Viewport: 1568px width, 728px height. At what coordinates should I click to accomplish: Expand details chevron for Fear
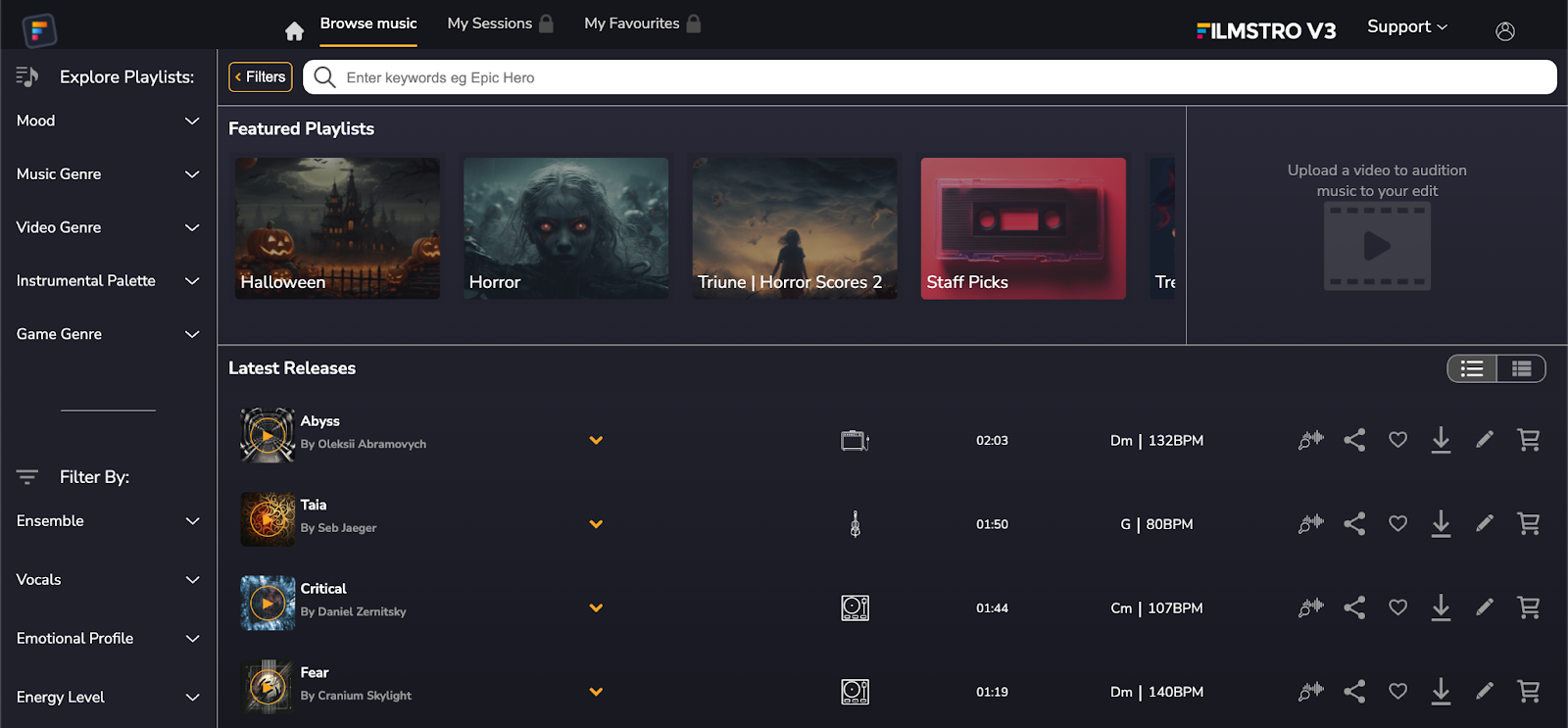596,692
